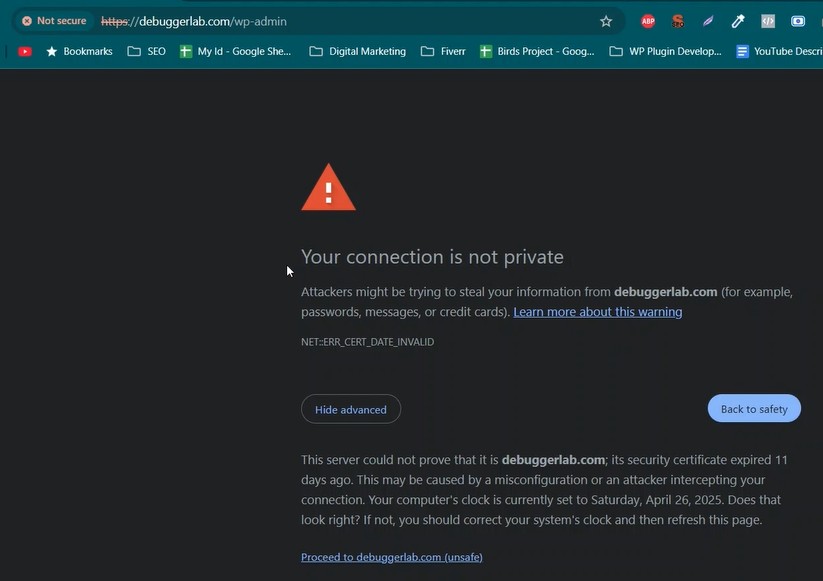The width and height of the screenshot is (823, 581).
Task: Click the Not secure site info badge
Action: coord(55,21)
